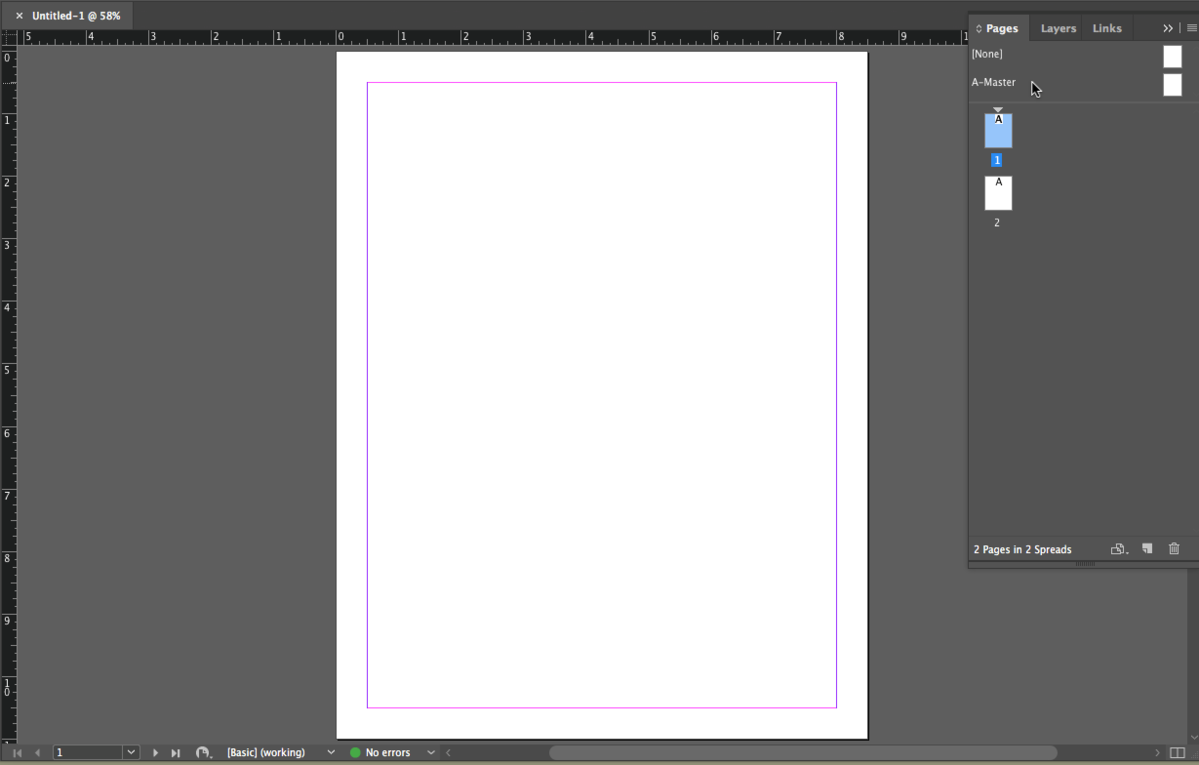Screen dimensions: 1199x765
Task: Switch to the Layers tab
Action: click(x=1058, y=28)
